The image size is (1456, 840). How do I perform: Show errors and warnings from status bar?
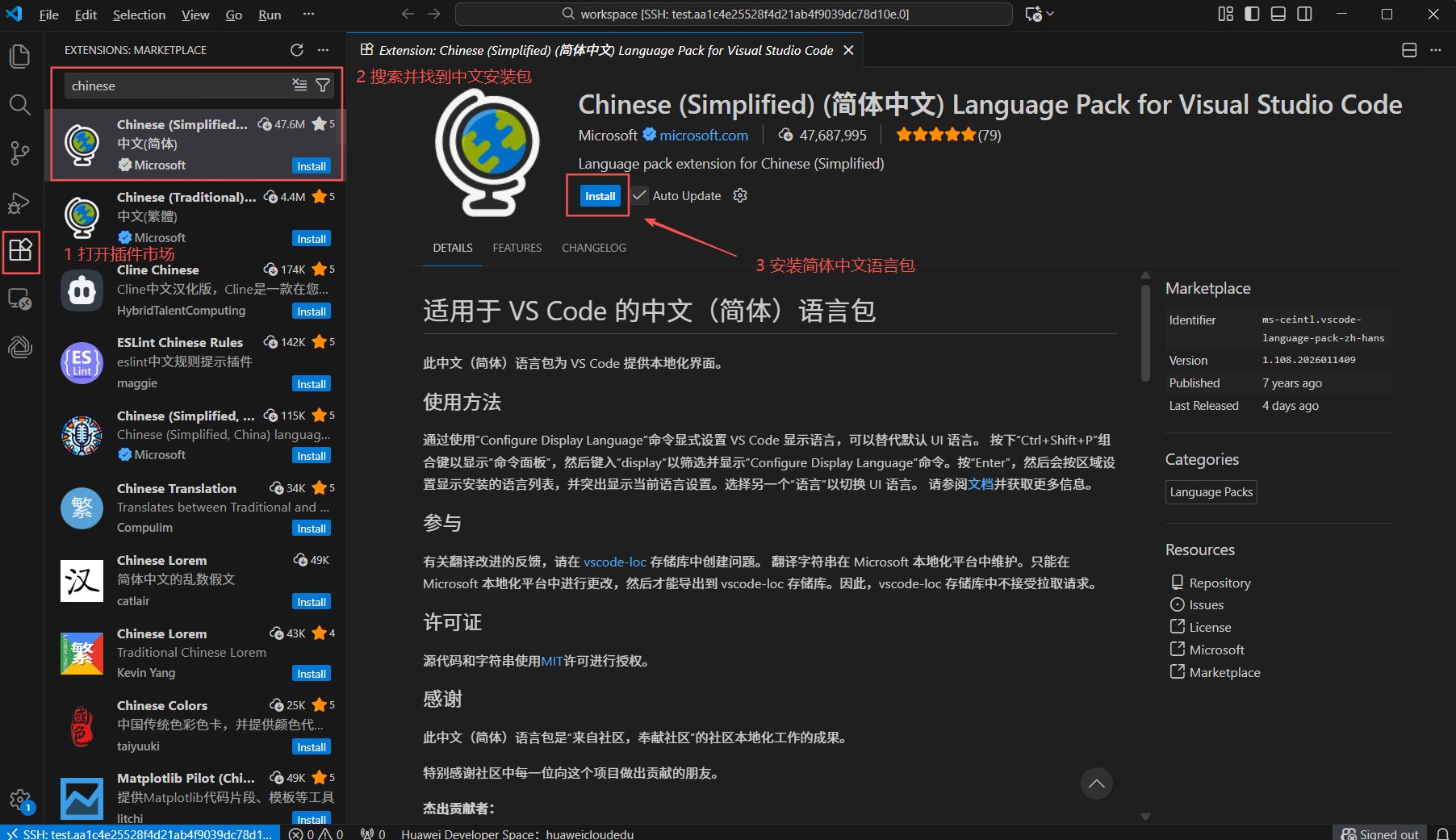[x=316, y=834]
